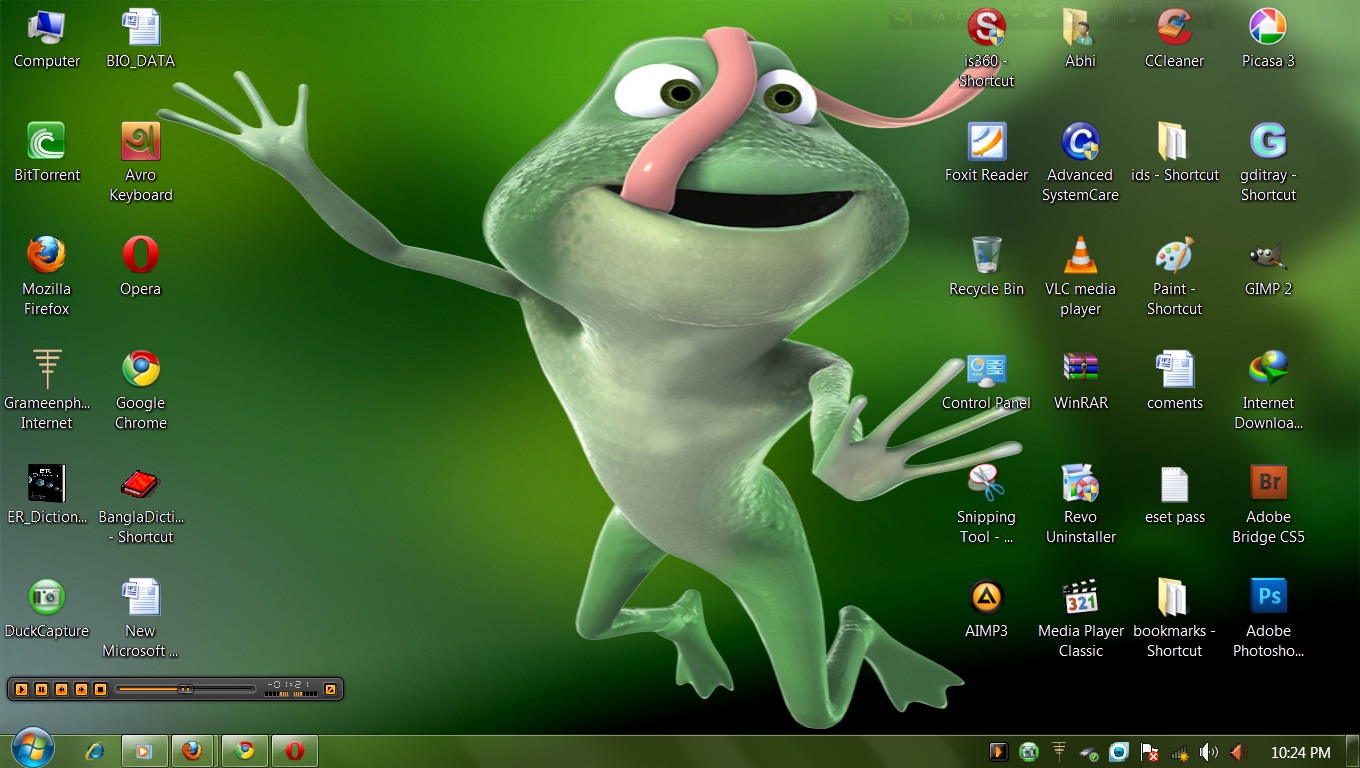Click the 10:24 PM clock
The height and width of the screenshot is (768, 1360).
point(1300,752)
